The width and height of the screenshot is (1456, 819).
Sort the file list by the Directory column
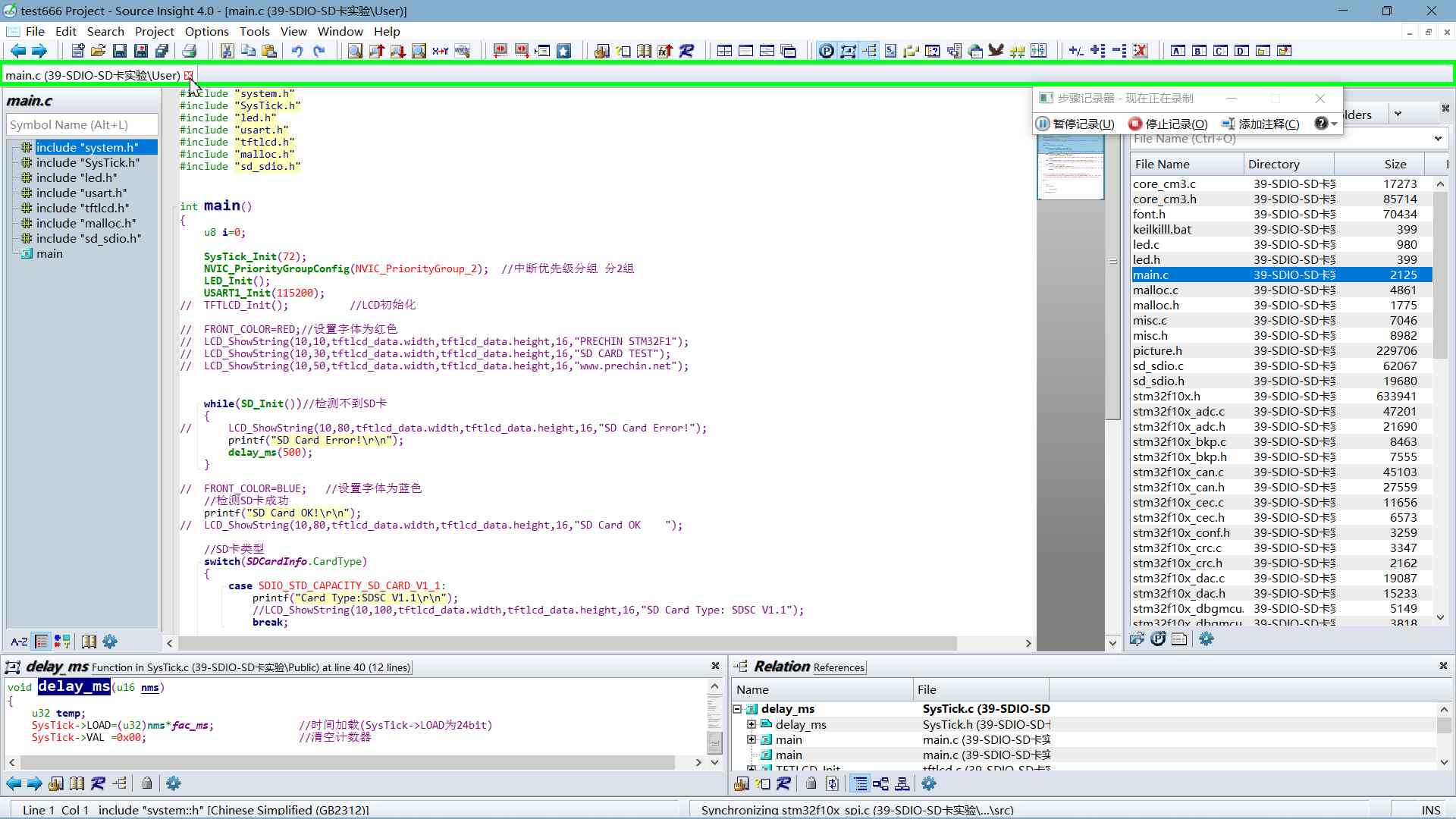click(x=1288, y=164)
